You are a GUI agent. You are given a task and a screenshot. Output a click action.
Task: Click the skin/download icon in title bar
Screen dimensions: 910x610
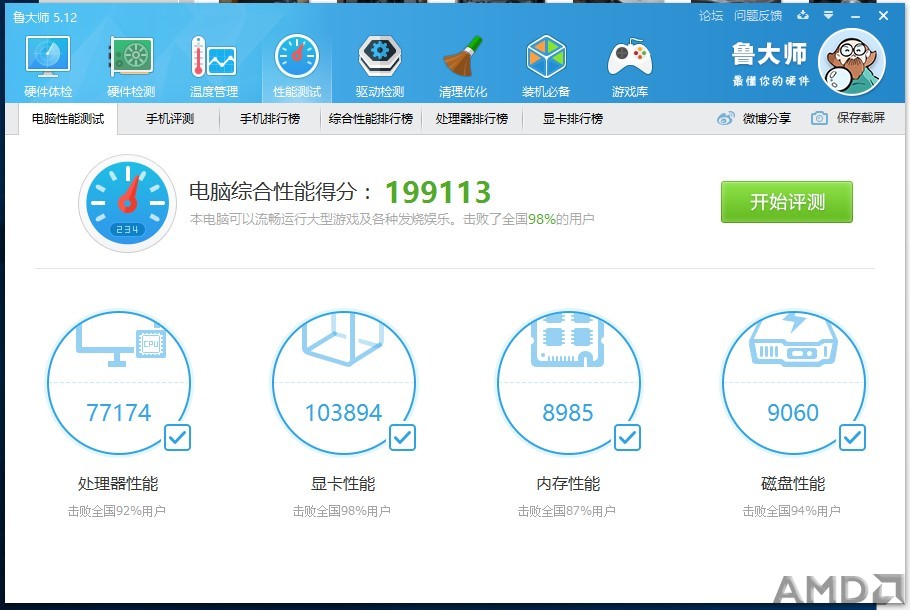coord(803,16)
